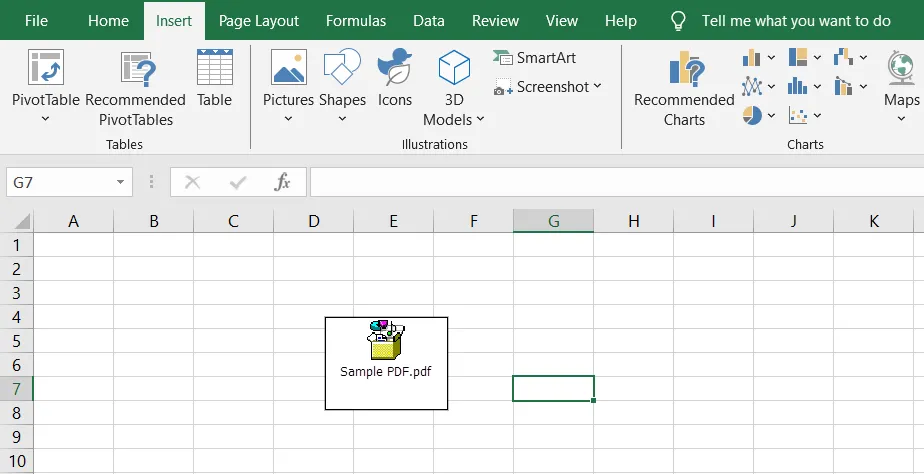Click the Shapes icon
The height and width of the screenshot is (474, 924).
click(342, 67)
